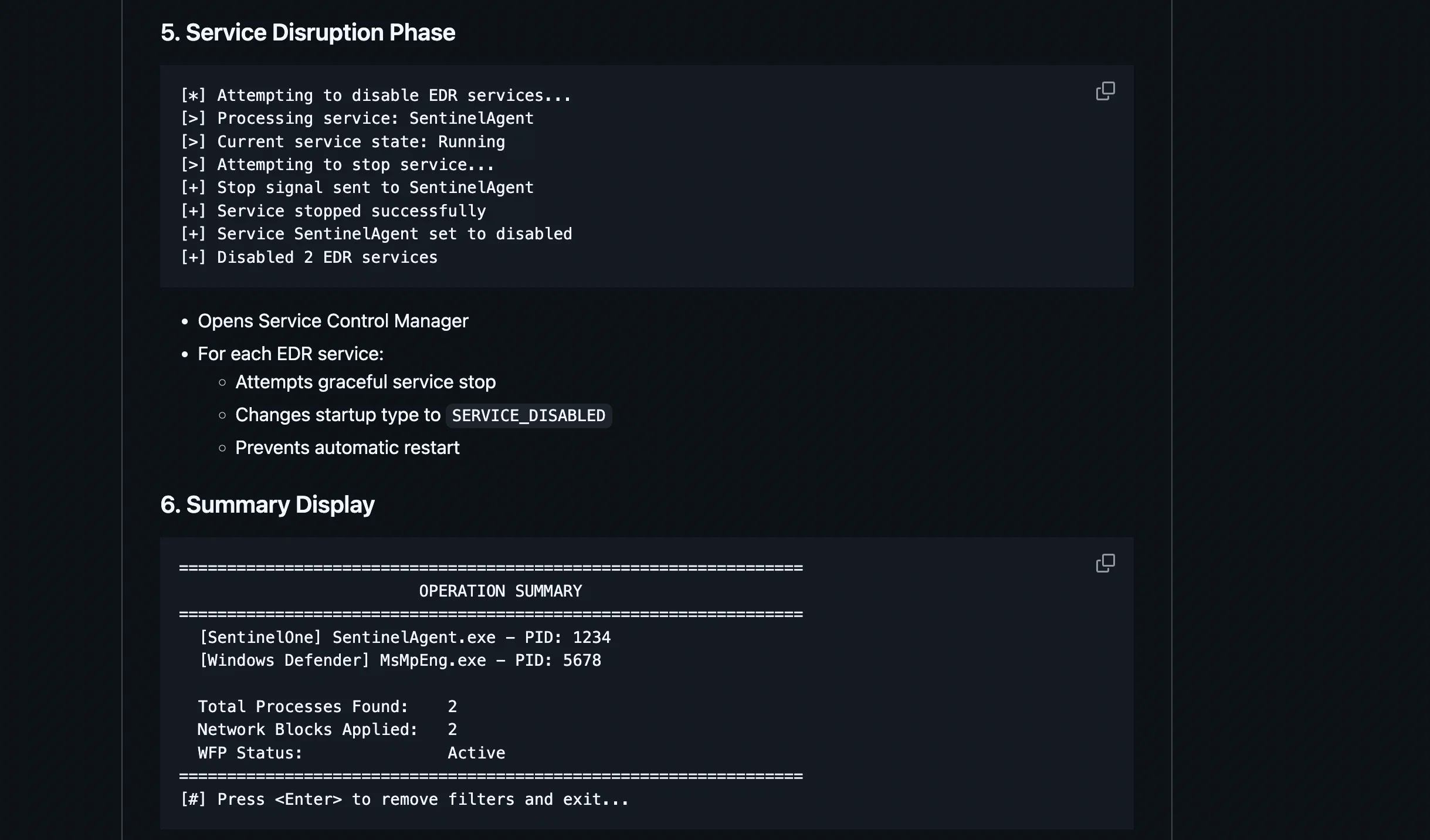This screenshot has width=1430, height=840.
Task: Click 'Prevents automatic restart' sub-bullet
Action: click(x=347, y=448)
